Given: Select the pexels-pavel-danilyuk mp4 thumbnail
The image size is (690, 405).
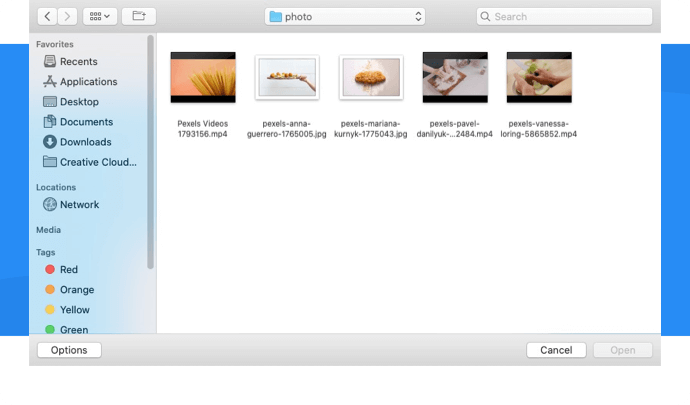Looking at the screenshot, I should pos(455,77).
